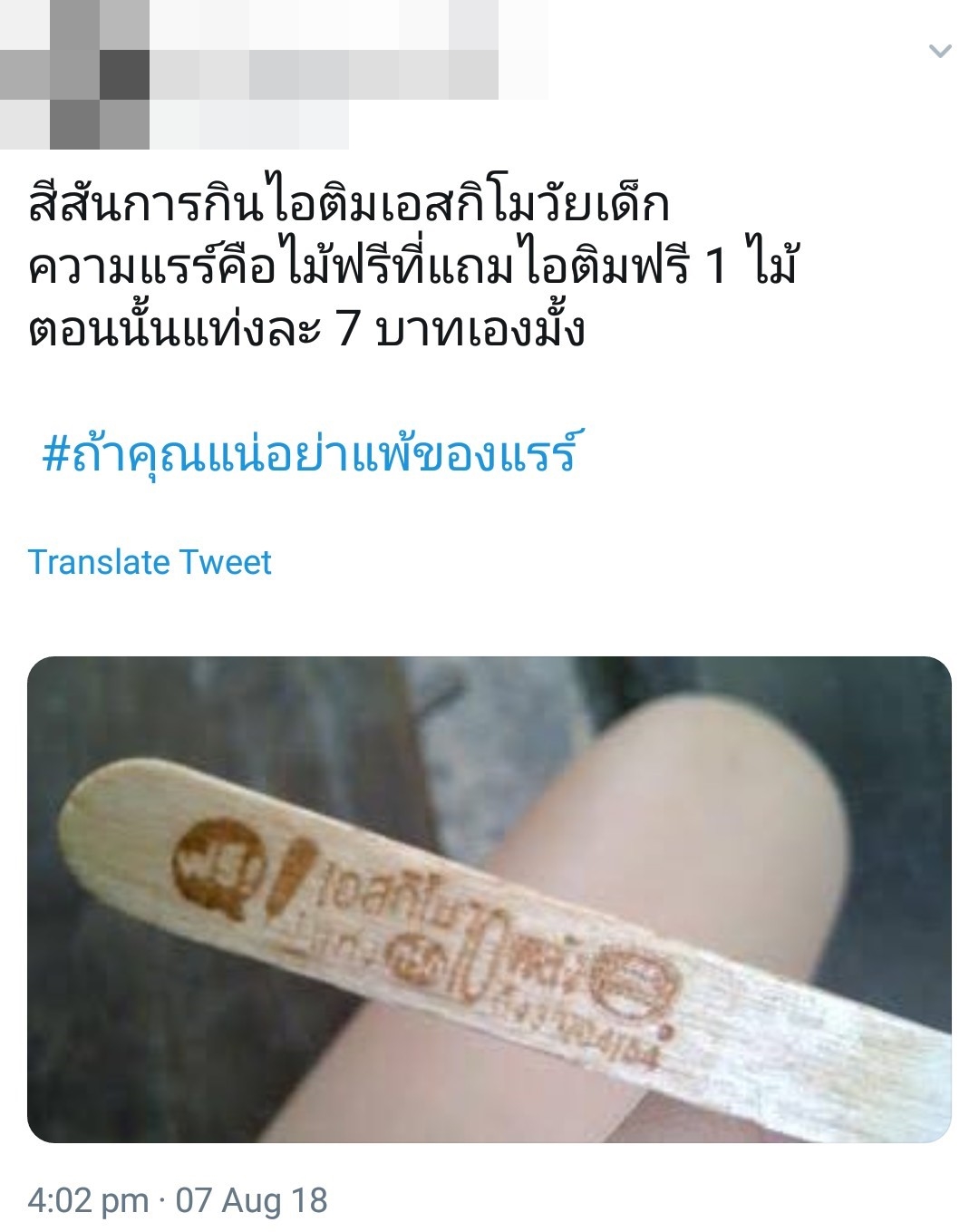Open the tweet options chevron menu
The image size is (979, 1232).
[940, 51]
